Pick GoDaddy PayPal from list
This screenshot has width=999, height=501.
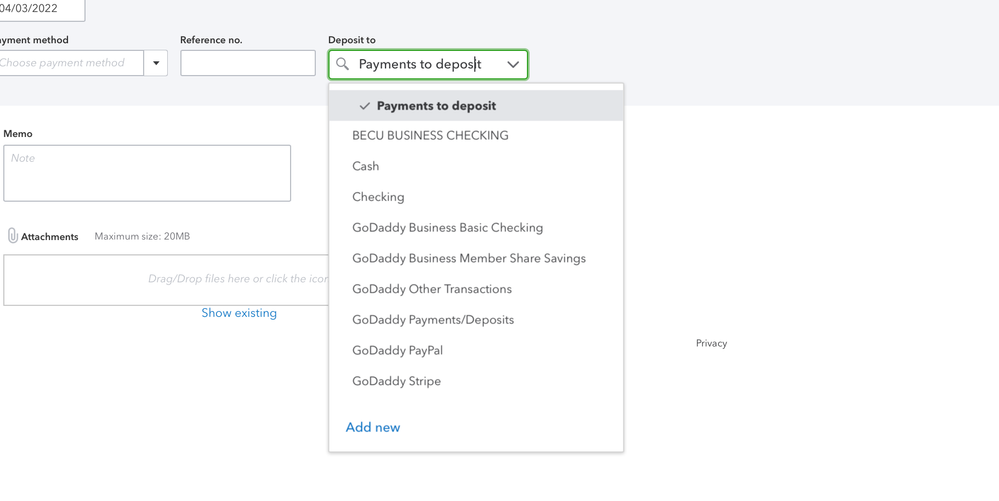(397, 351)
